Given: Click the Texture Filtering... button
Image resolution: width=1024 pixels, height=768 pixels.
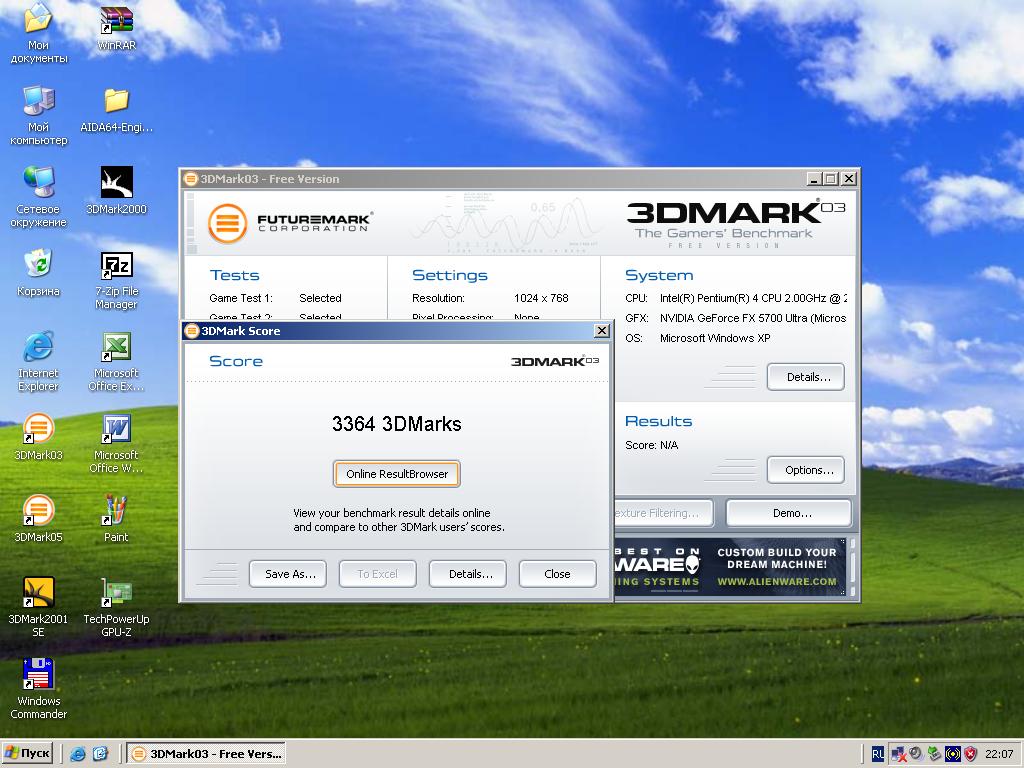Looking at the screenshot, I should tap(663, 513).
